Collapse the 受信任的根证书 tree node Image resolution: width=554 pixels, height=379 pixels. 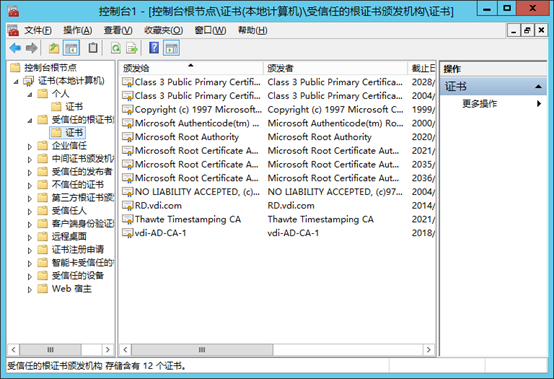click(30, 121)
